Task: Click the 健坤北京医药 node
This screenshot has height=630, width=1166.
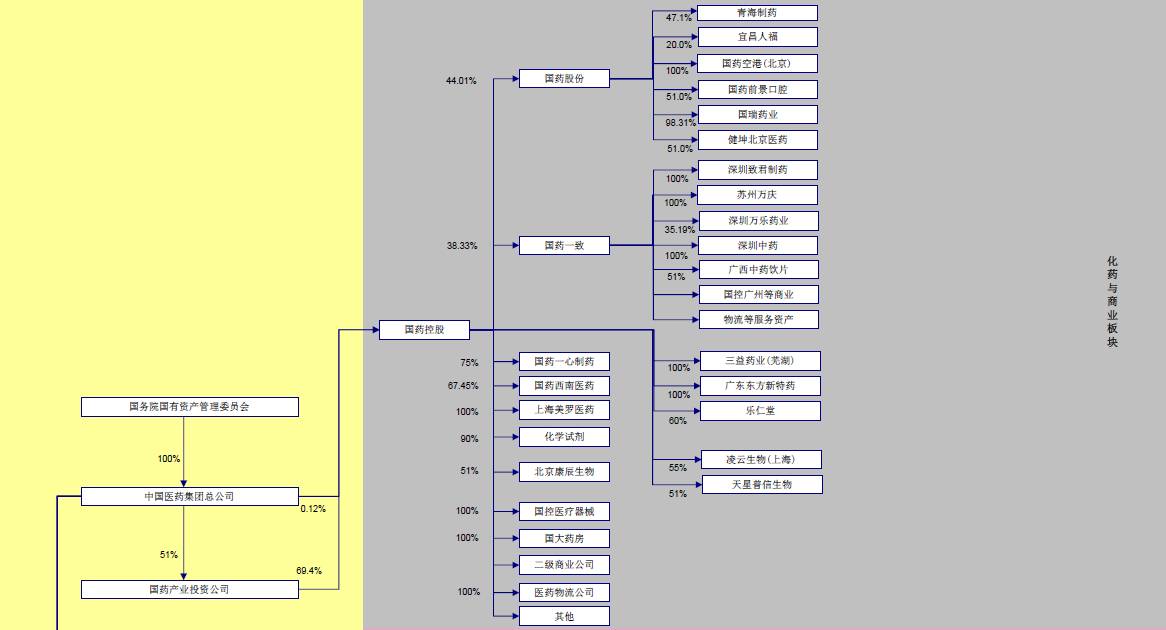Action: click(757, 140)
